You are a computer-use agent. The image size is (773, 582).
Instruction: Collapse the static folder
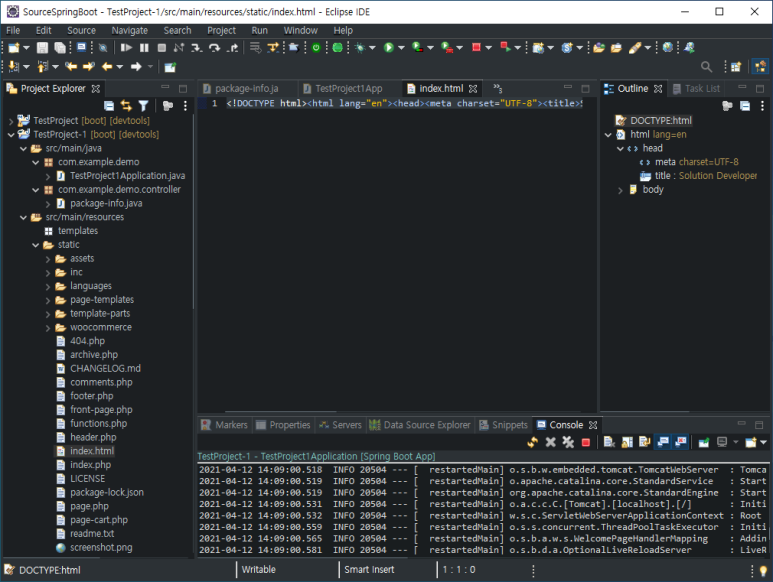(35, 245)
